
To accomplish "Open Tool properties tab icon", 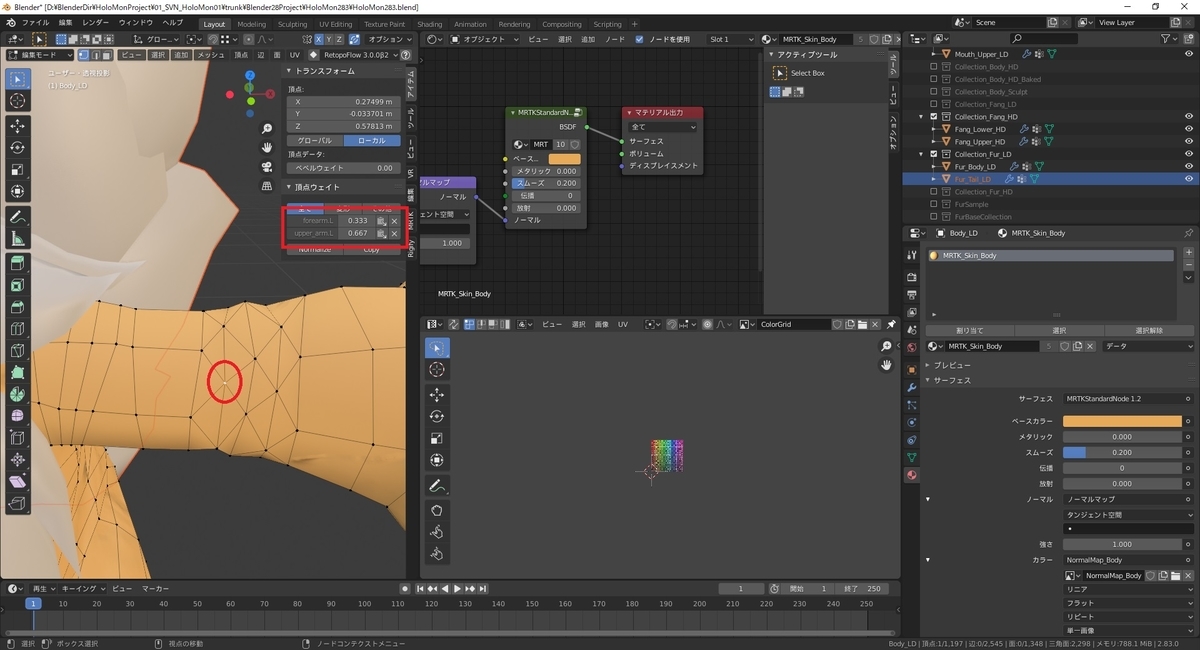I will tap(911, 256).
